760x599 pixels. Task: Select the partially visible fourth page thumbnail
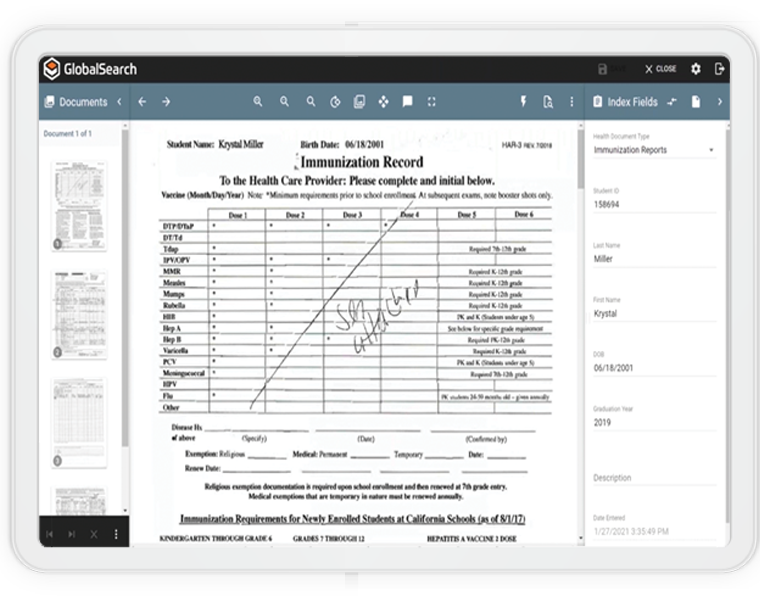click(x=79, y=501)
